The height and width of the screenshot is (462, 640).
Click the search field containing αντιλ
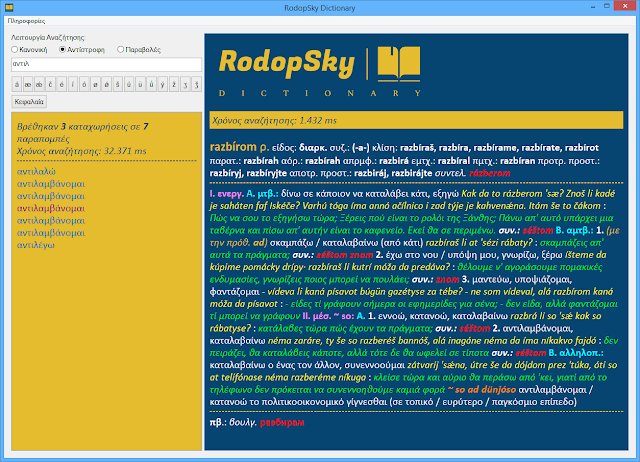(106, 64)
